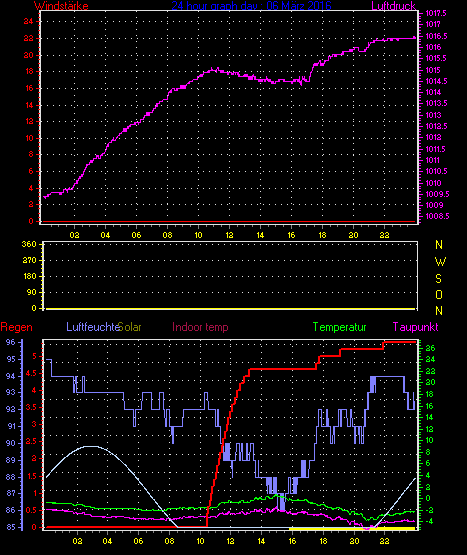Image resolution: width=467 pixels, height=555 pixels.
Task: Click the 12 hour mark on pressure chart
Action: pos(229,235)
